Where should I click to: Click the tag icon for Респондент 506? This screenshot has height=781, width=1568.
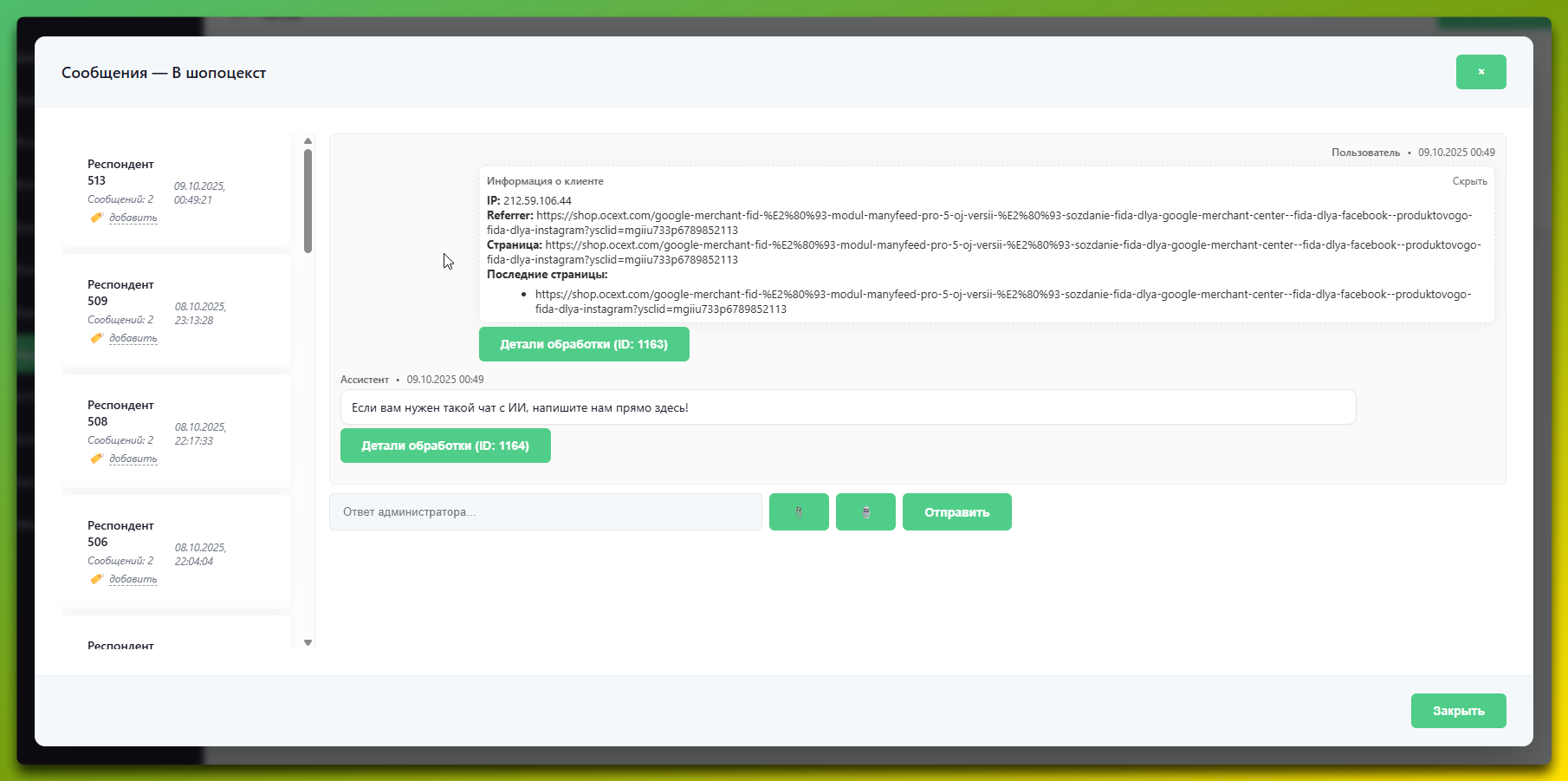[x=96, y=579]
